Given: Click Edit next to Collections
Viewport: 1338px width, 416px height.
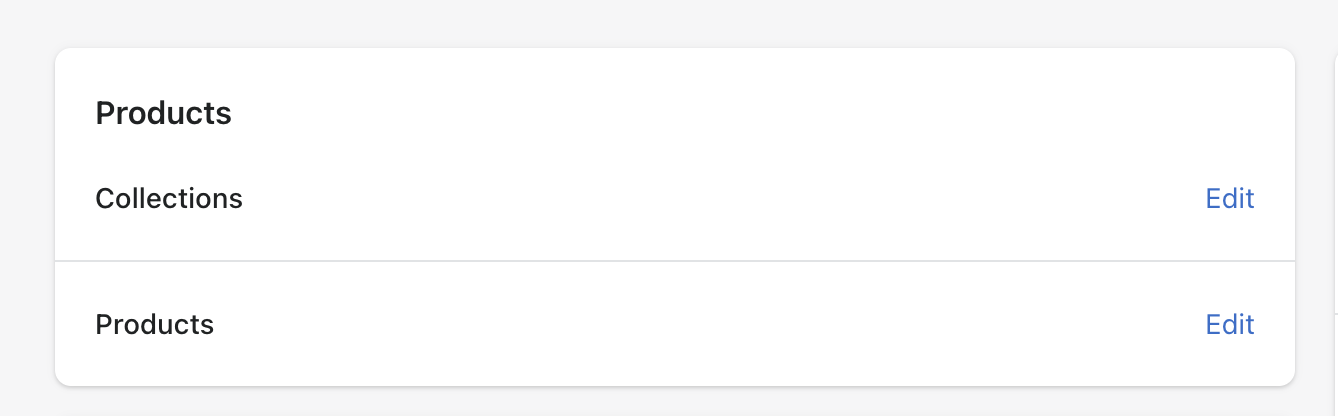Looking at the screenshot, I should tap(1230, 198).
